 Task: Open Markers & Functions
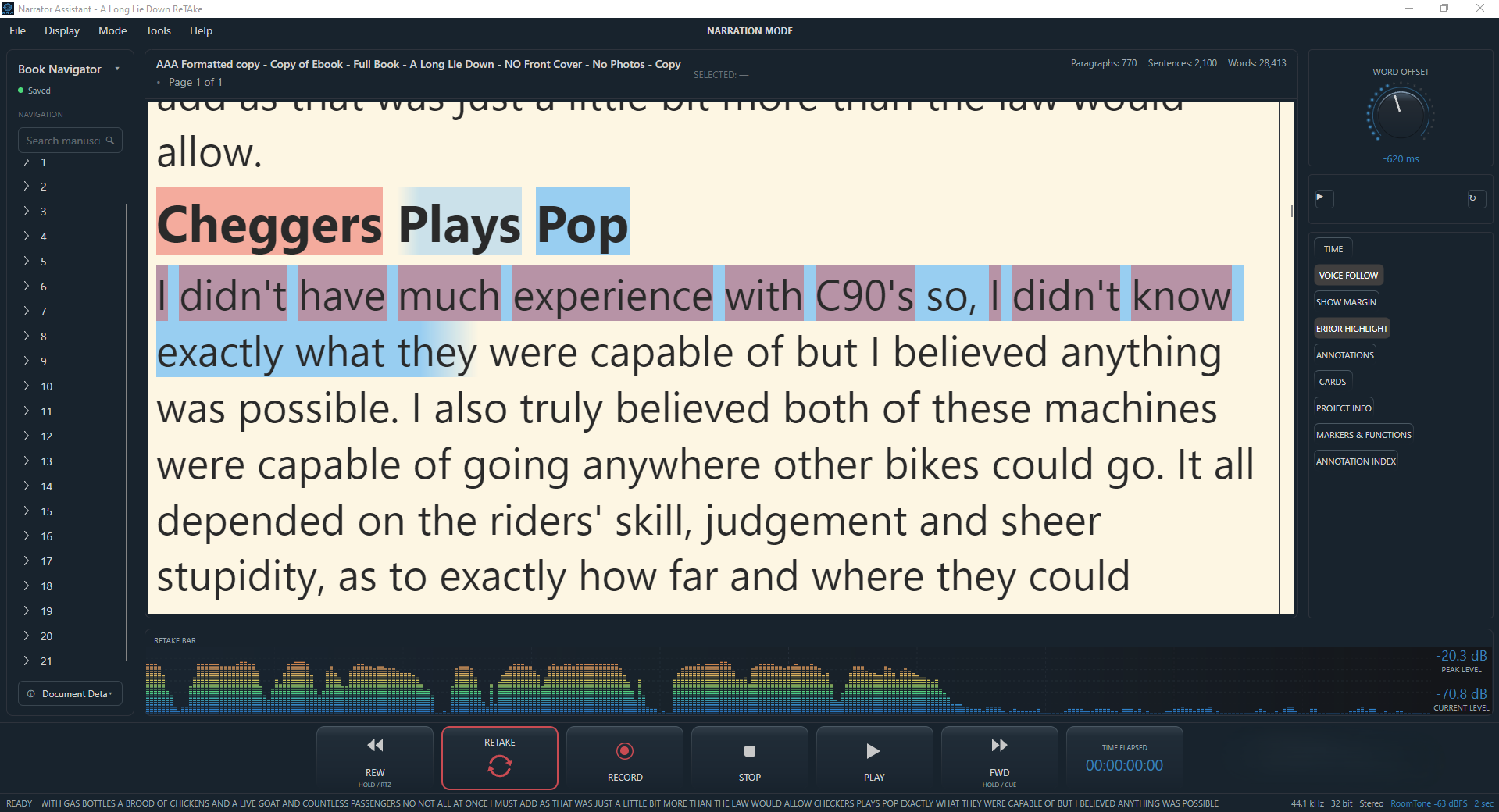click(x=1363, y=435)
